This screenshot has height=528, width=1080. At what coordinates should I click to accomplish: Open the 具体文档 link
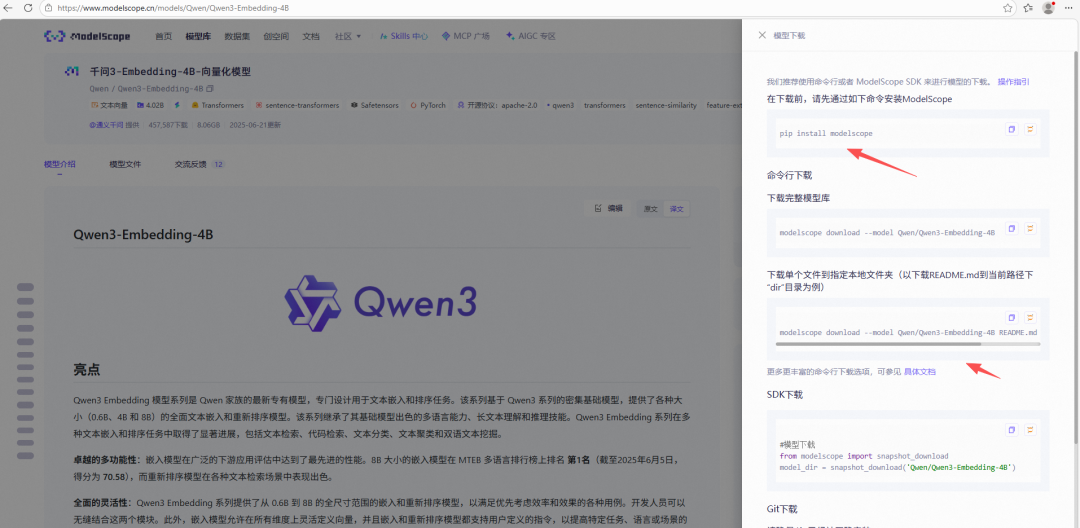coord(920,372)
